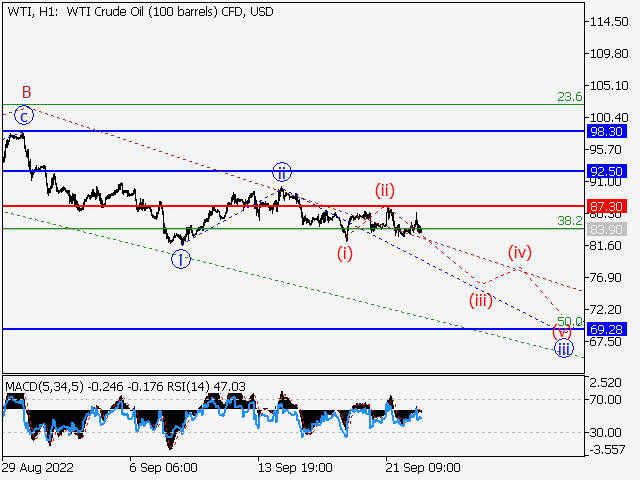The image size is (640, 480).
Task: Click the 23.6 Fibonacci level label
Action: tap(570, 97)
